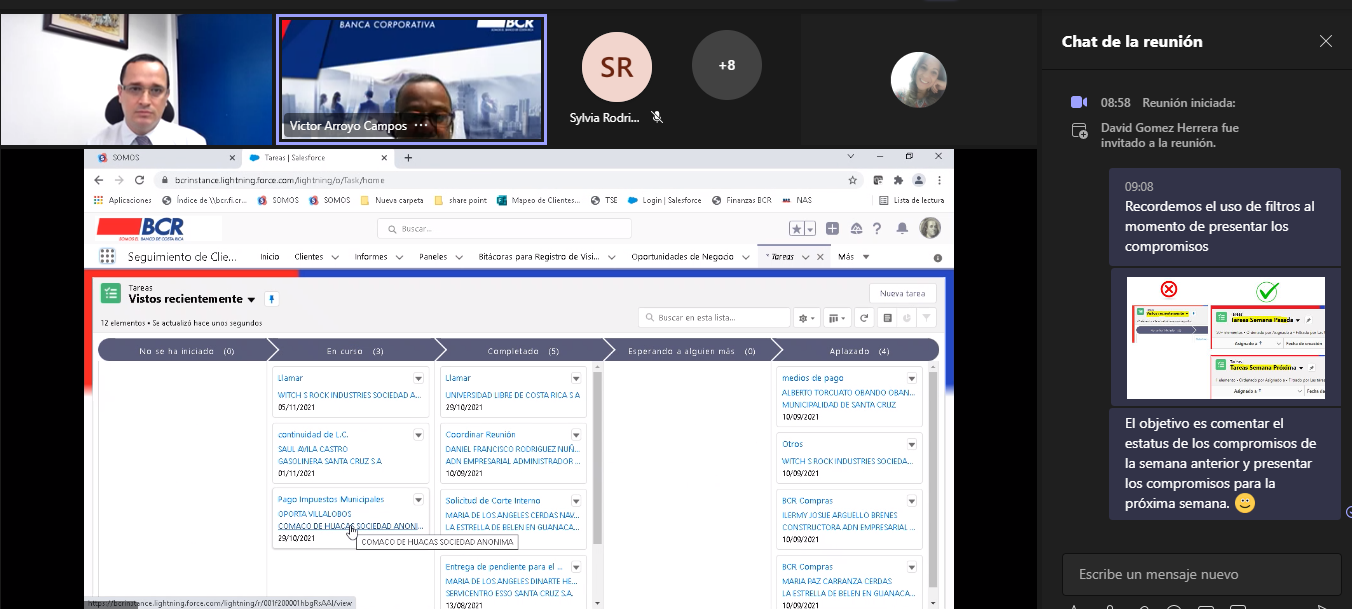Image resolution: width=1352 pixels, height=609 pixels.
Task: Open the Aplicaciones bookmarks shortcut
Action: pyautogui.click(x=123, y=200)
